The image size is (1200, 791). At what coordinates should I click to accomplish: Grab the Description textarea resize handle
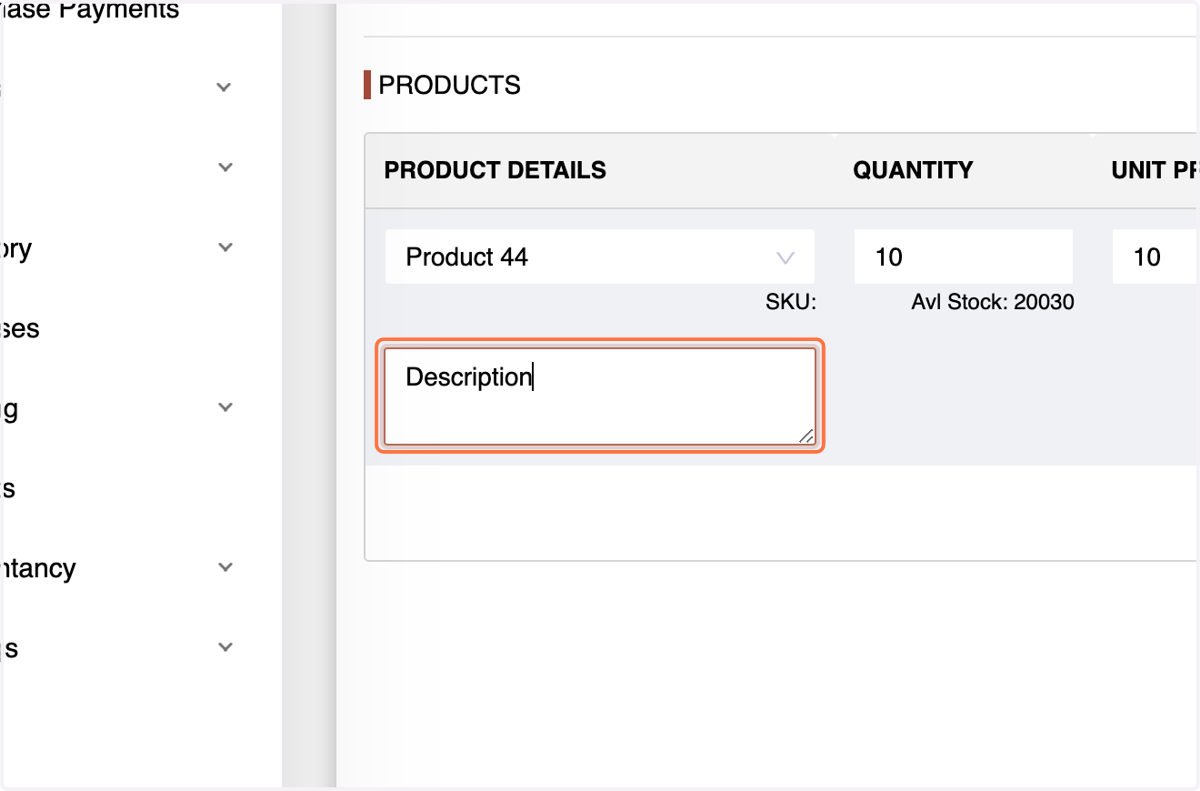coord(806,435)
